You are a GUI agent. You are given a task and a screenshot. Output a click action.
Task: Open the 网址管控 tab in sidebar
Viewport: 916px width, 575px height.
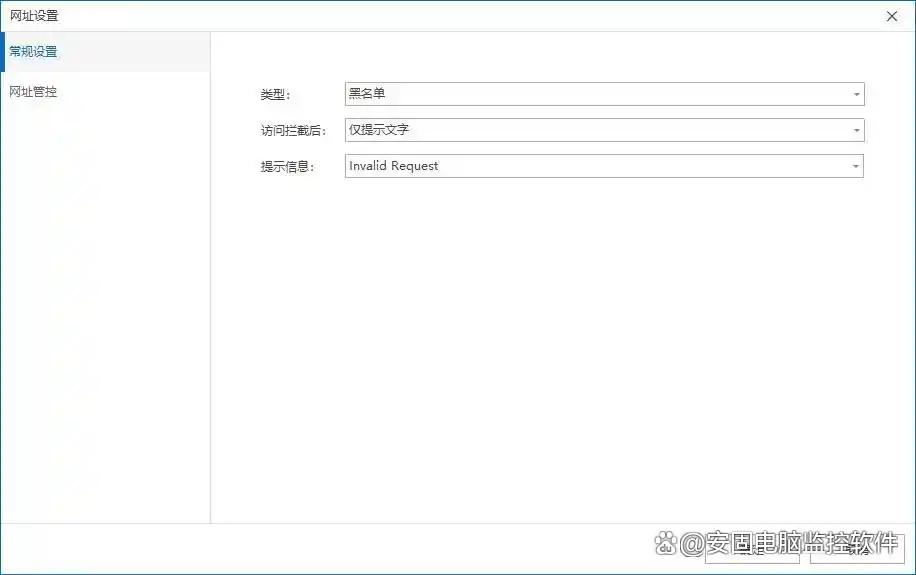(105, 92)
